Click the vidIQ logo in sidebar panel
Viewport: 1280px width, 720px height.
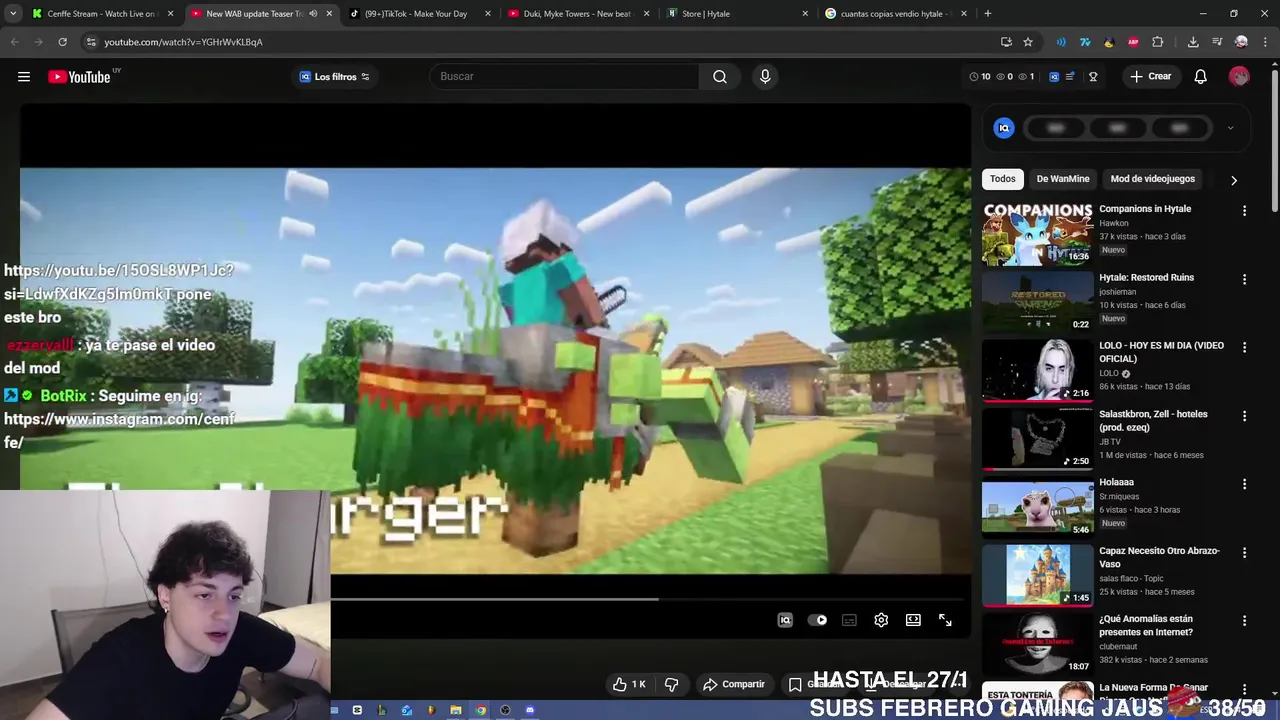pyautogui.click(x=1004, y=128)
